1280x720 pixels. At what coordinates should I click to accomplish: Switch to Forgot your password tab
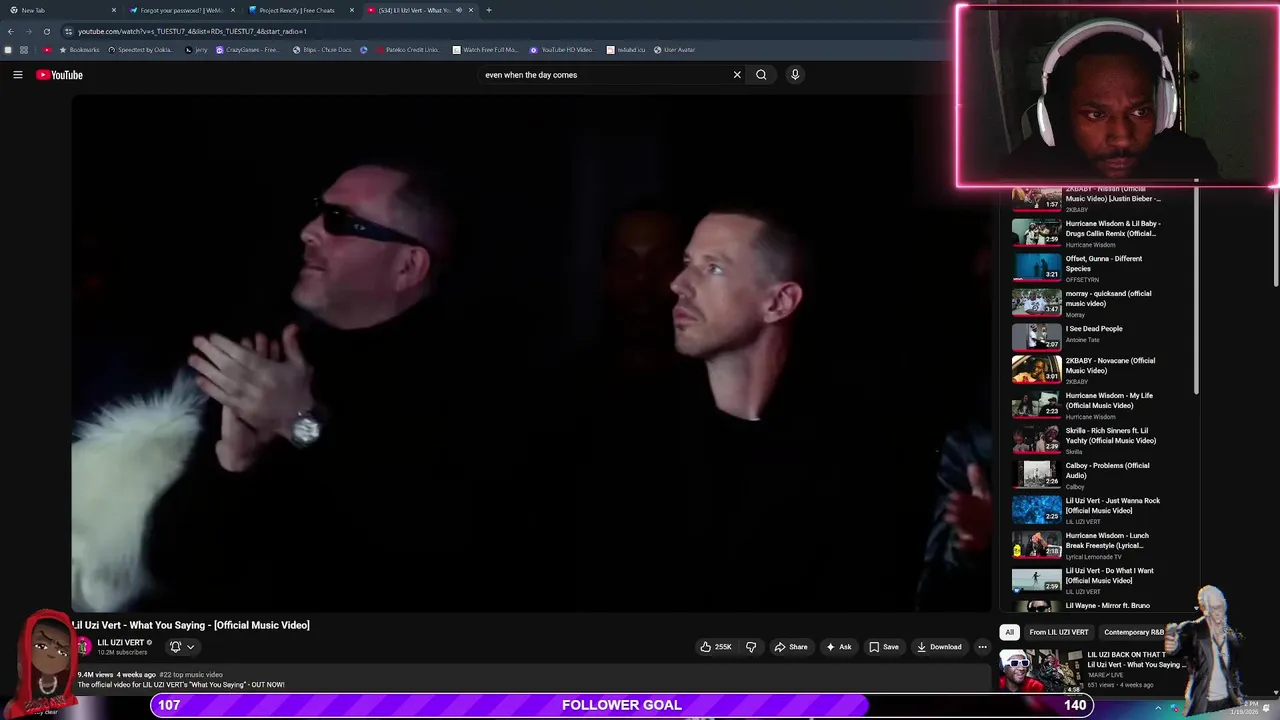(x=180, y=10)
